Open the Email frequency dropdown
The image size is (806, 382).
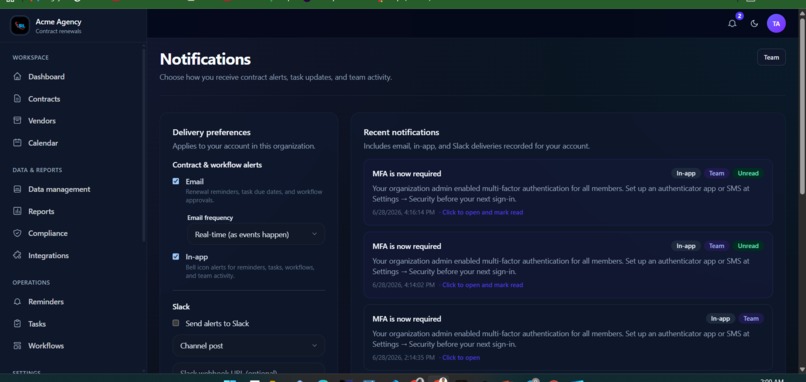[x=256, y=234]
